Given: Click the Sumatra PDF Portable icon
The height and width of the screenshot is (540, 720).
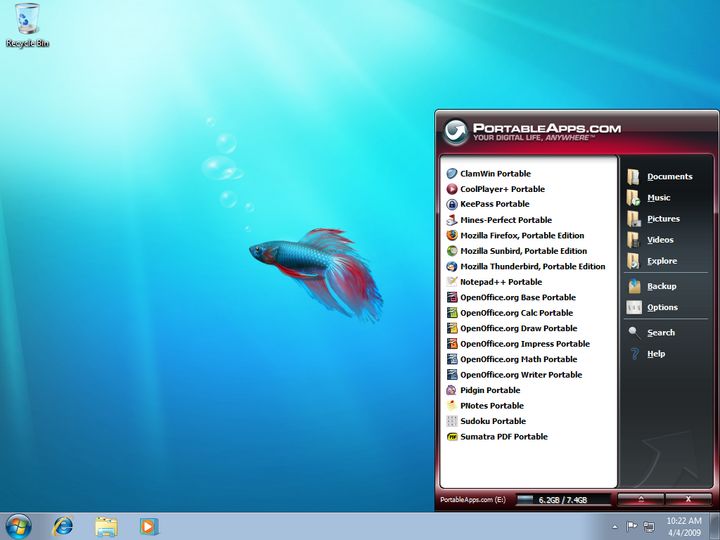Looking at the screenshot, I should coord(452,437).
